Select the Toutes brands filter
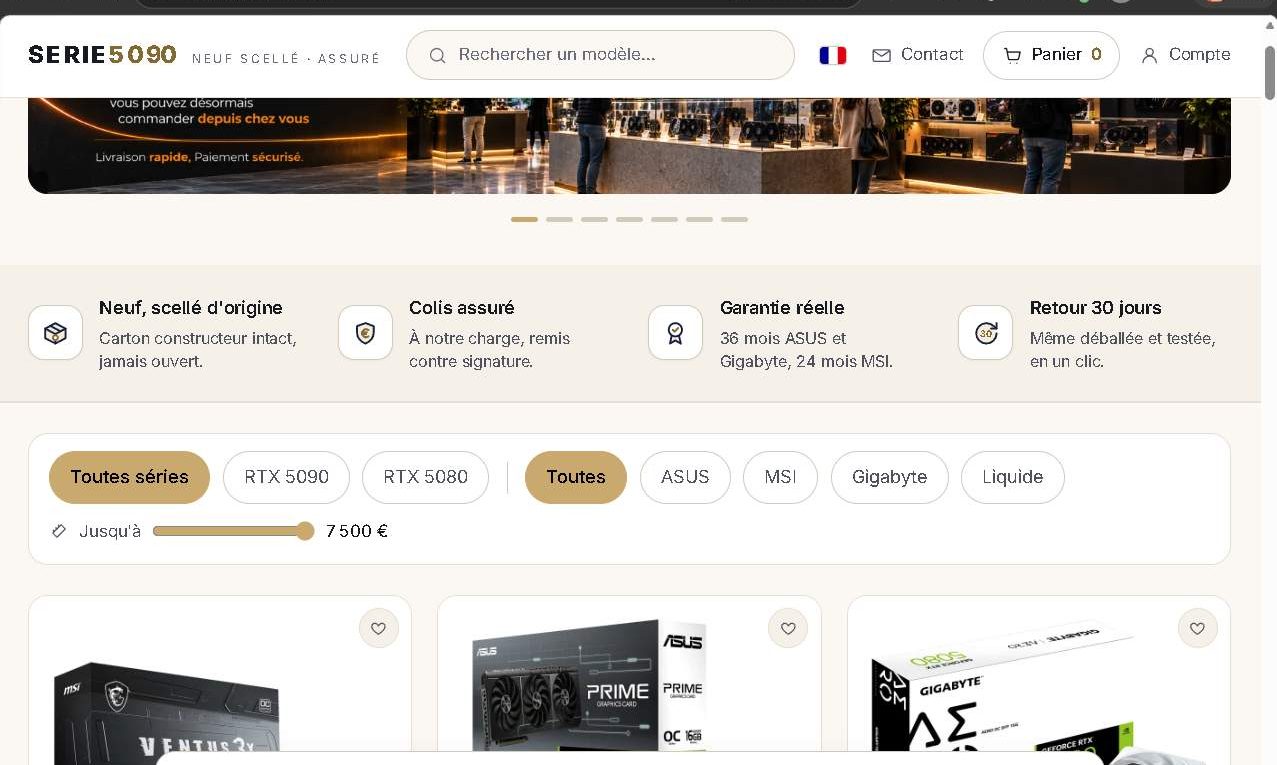The height and width of the screenshot is (765, 1277). point(576,477)
